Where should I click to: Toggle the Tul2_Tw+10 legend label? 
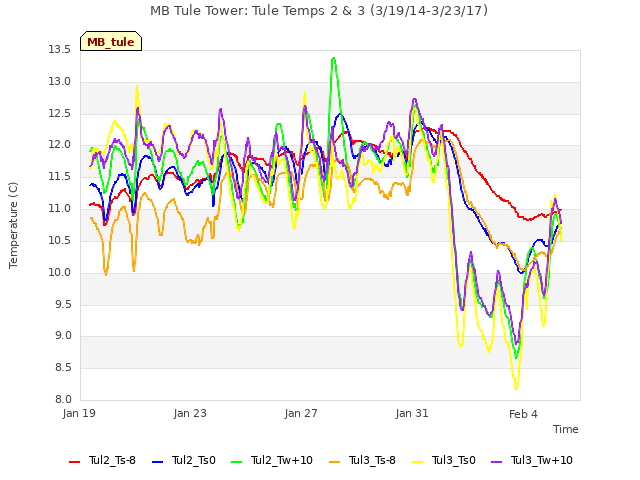282,461
